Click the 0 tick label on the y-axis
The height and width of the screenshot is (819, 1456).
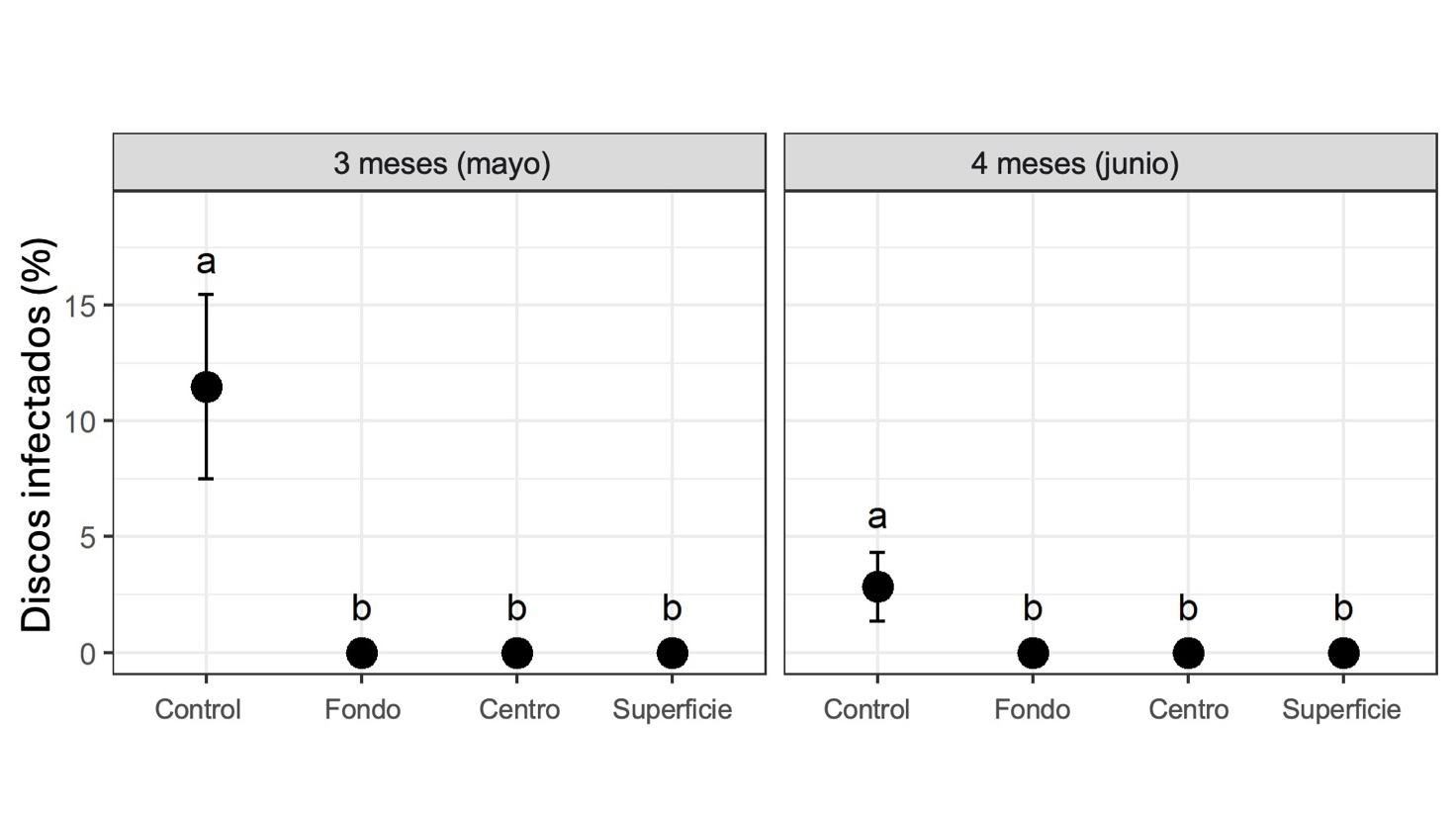[x=89, y=654]
